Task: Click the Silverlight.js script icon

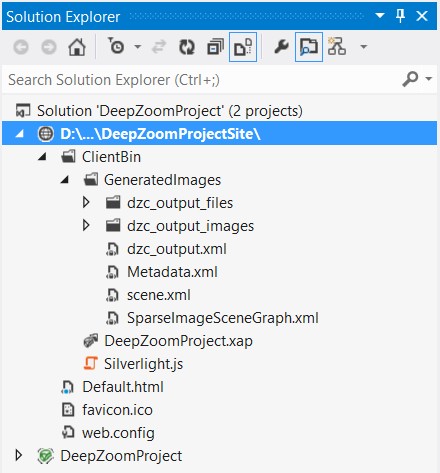Action: [x=91, y=363]
